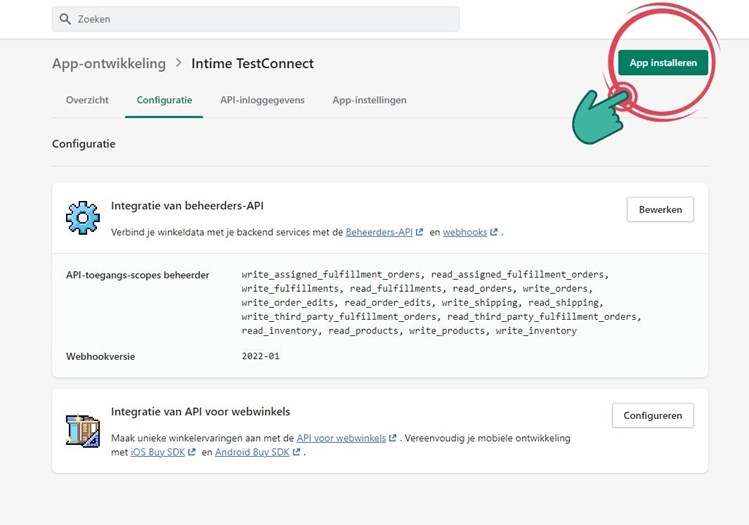Switch to the Overzicht tab
Image resolution: width=749 pixels, height=525 pixels.
tap(87, 100)
